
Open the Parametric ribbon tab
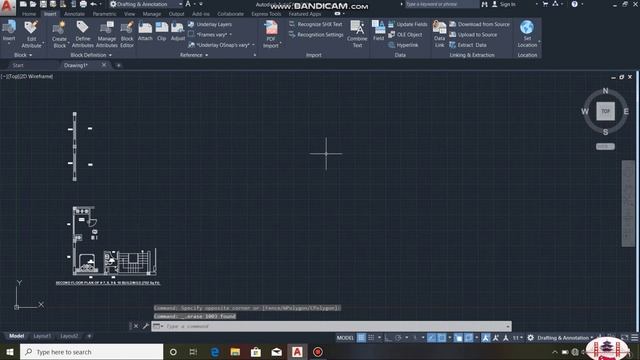(x=104, y=14)
